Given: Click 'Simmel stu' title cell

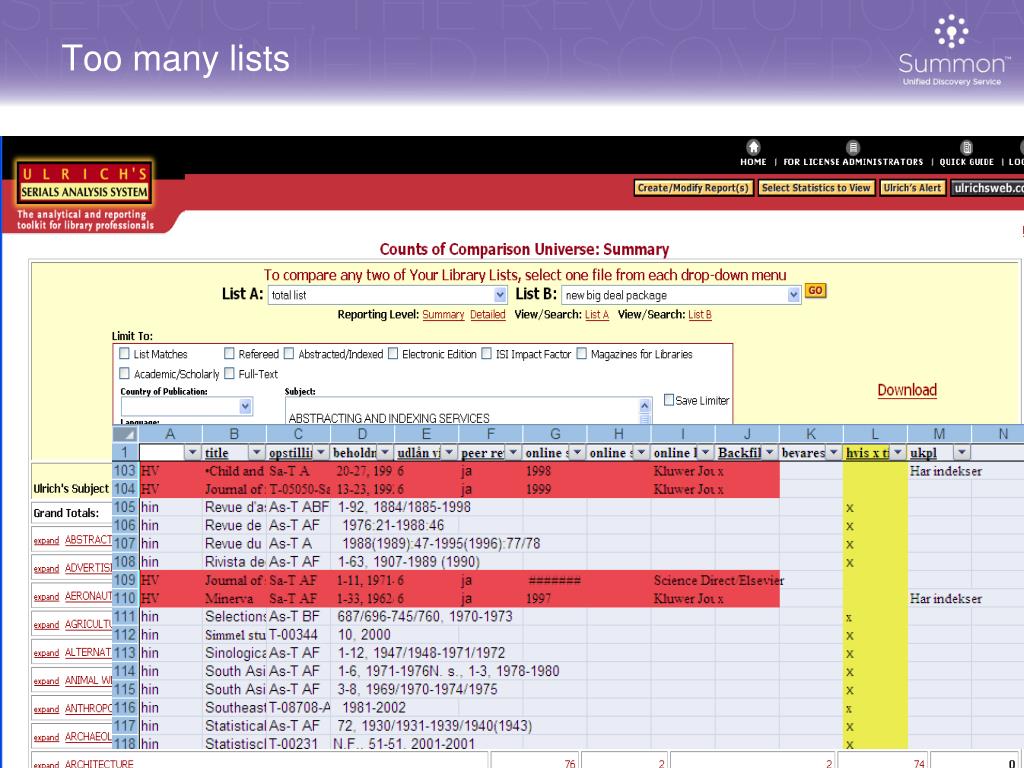Looking at the screenshot, I should pyautogui.click(x=235, y=635).
